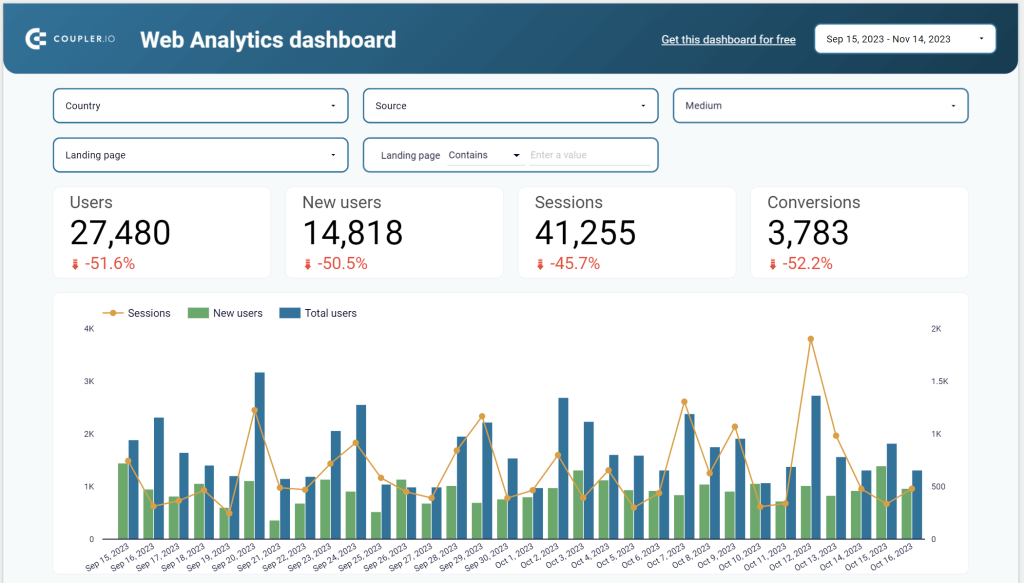Click the caret icon on the Medium filter
Image resolution: width=1024 pixels, height=583 pixels.
point(955,105)
